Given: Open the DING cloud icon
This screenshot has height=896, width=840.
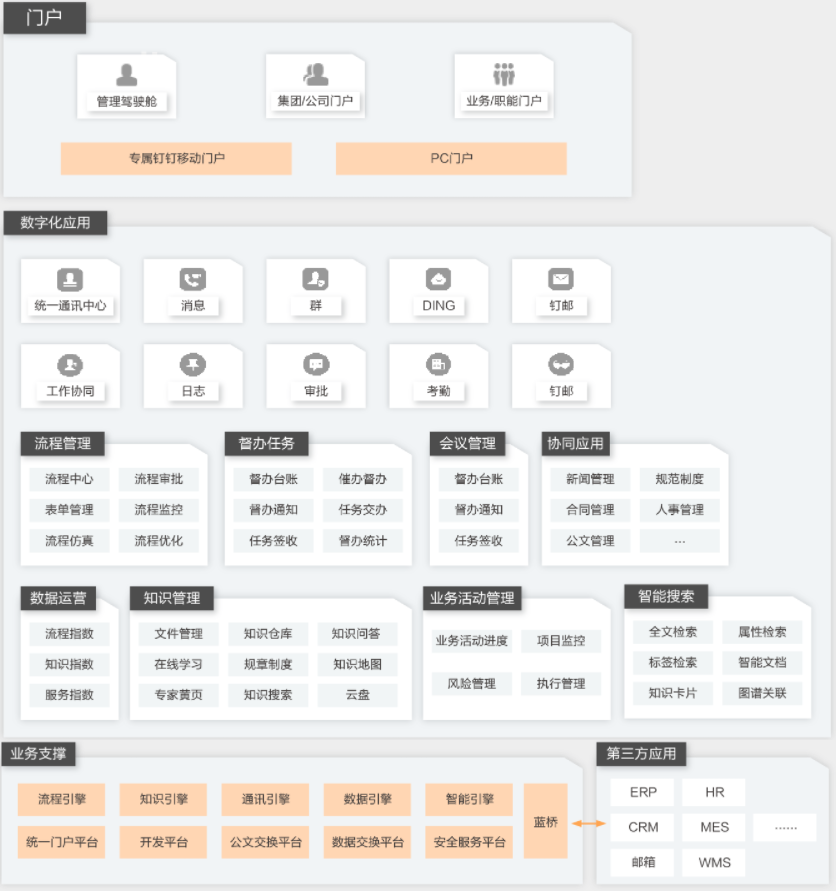Looking at the screenshot, I should coord(439,279).
